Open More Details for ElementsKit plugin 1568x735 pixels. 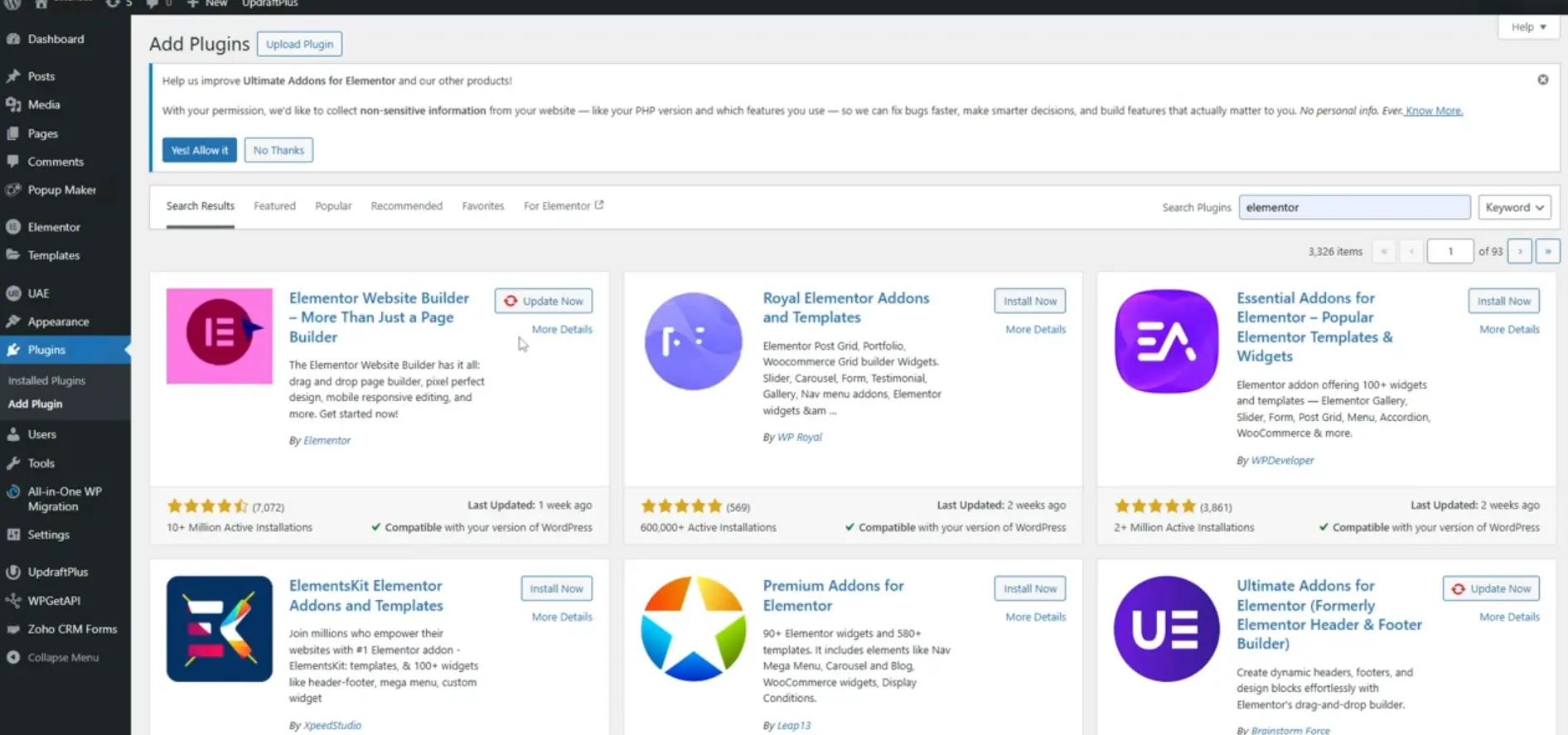point(562,617)
